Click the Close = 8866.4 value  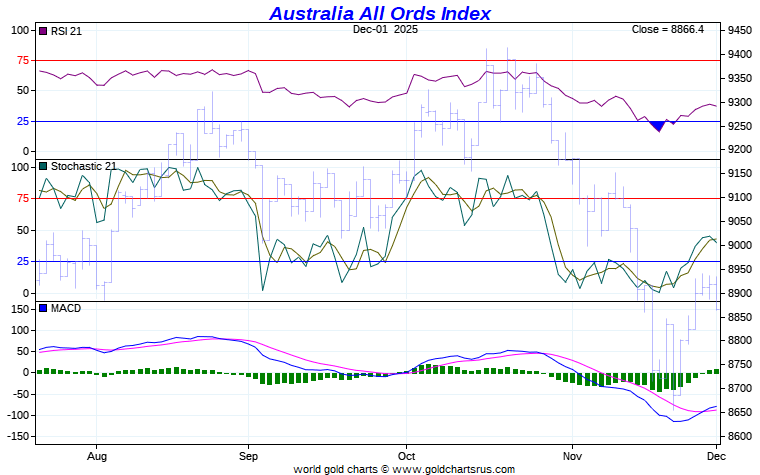(668, 30)
